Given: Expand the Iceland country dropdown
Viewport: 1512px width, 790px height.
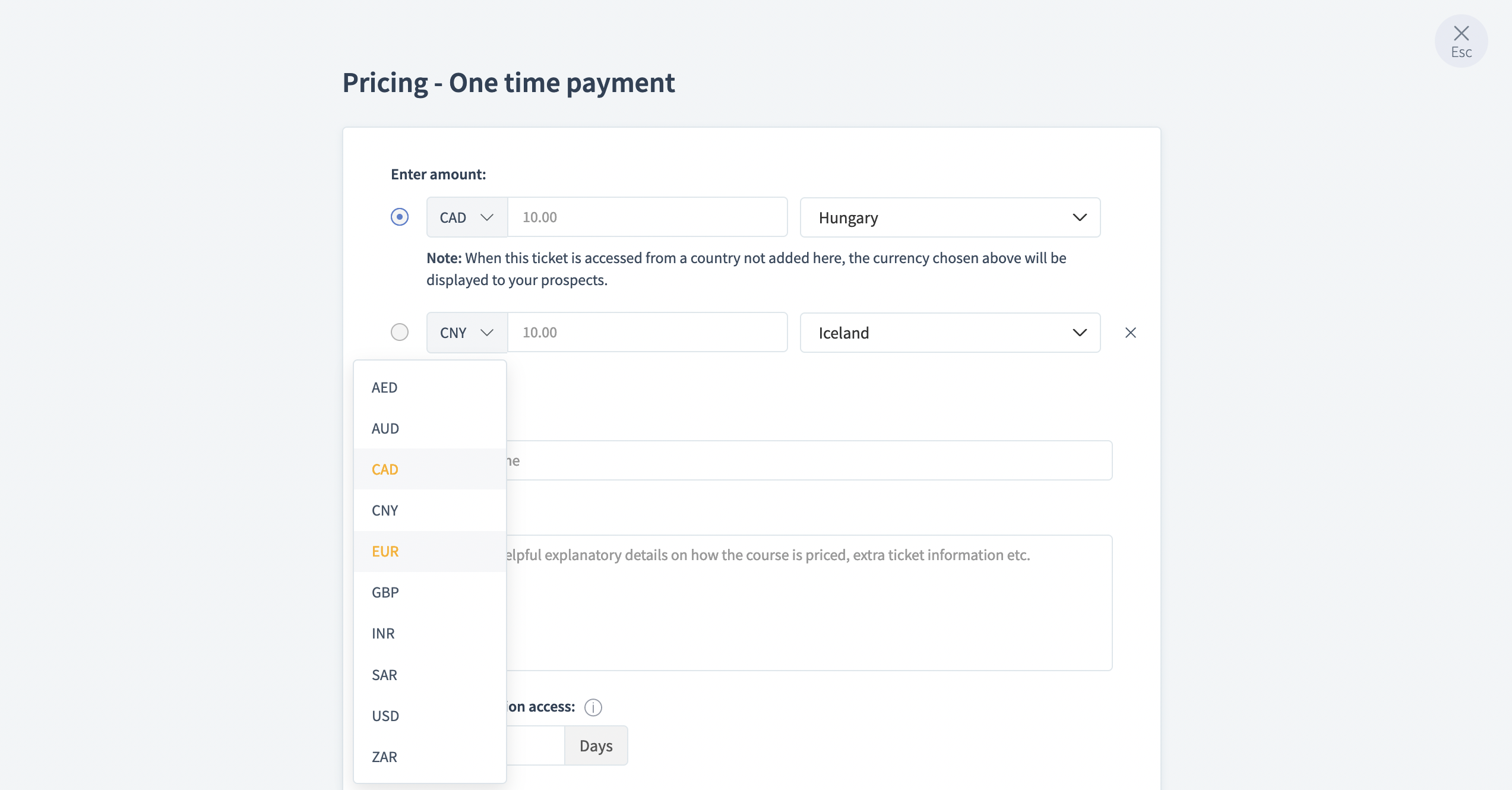Looking at the screenshot, I should pos(950,333).
